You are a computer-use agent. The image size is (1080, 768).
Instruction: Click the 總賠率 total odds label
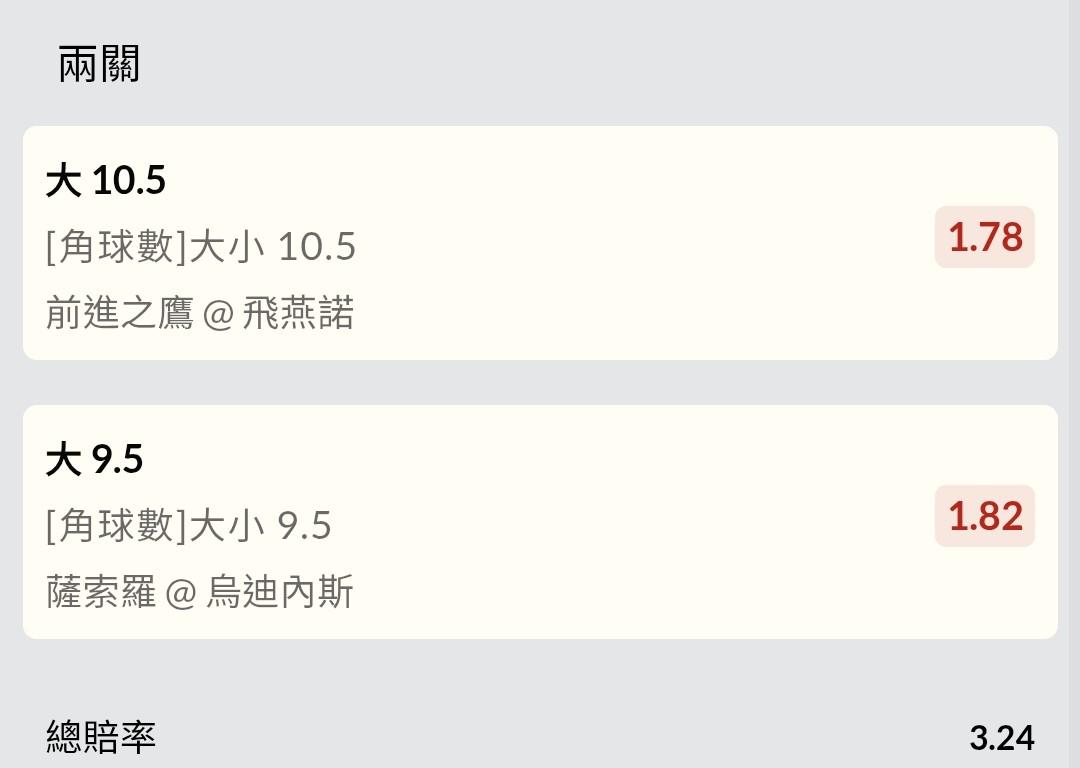pos(101,738)
